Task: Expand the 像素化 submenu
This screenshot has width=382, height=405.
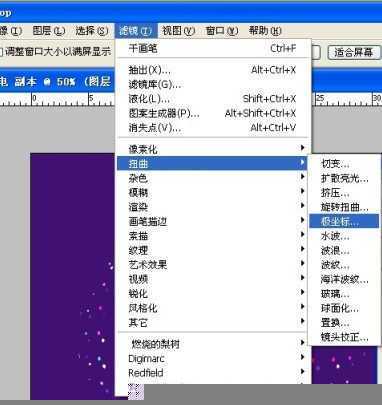Action: pos(212,149)
